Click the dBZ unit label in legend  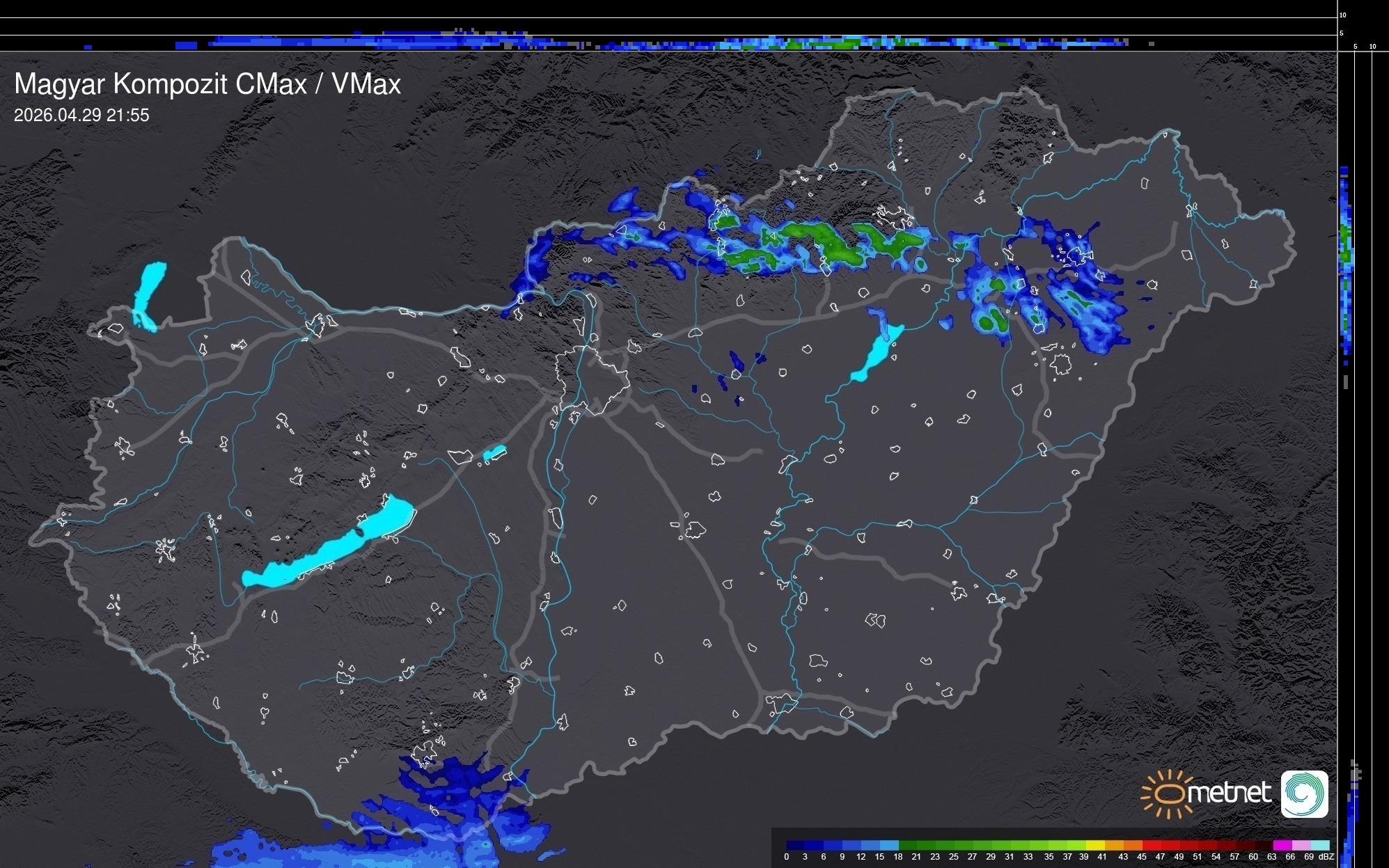point(1326,857)
